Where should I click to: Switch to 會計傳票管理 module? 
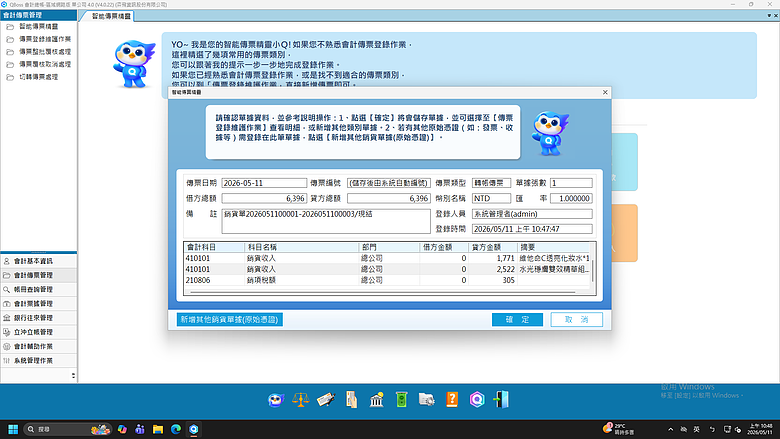pos(39,275)
